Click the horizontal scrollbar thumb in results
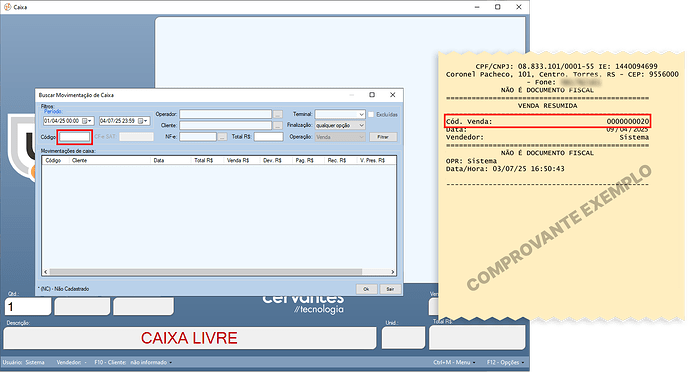690x372 pixels. pyautogui.click(x=206, y=272)
